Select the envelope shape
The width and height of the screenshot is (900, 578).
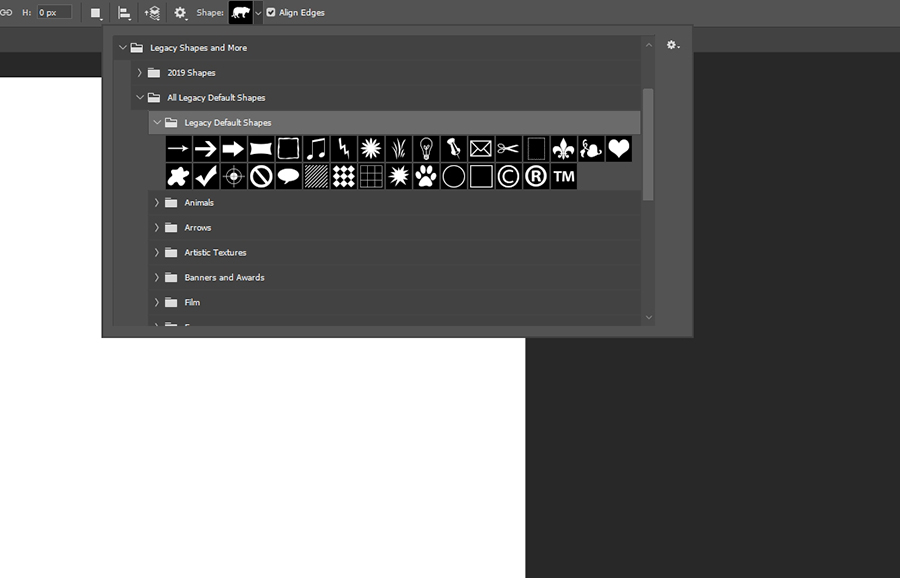click(x=481, y=149)
